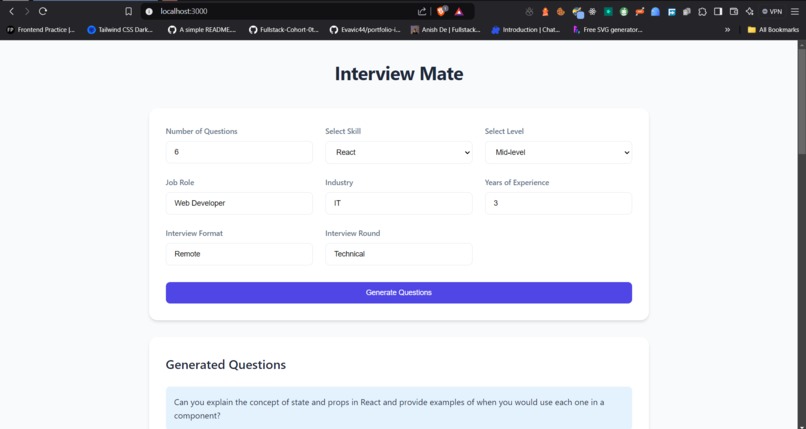Click the Number of Questions label
The image size is (806, 429).
click(x=202, y=132)
